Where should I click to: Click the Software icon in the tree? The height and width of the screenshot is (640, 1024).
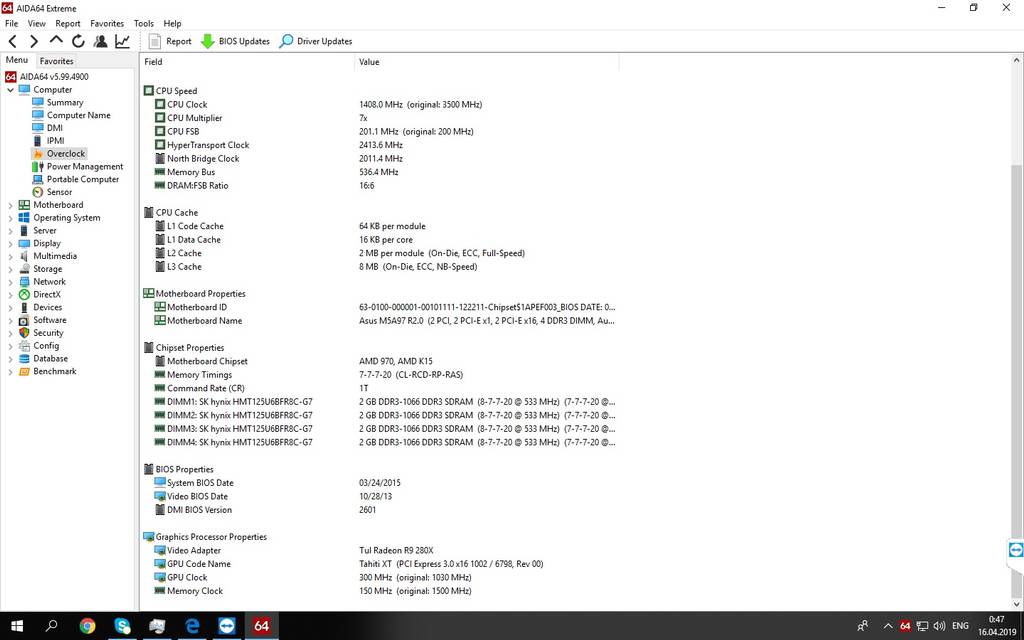click(x=24, y=320)
